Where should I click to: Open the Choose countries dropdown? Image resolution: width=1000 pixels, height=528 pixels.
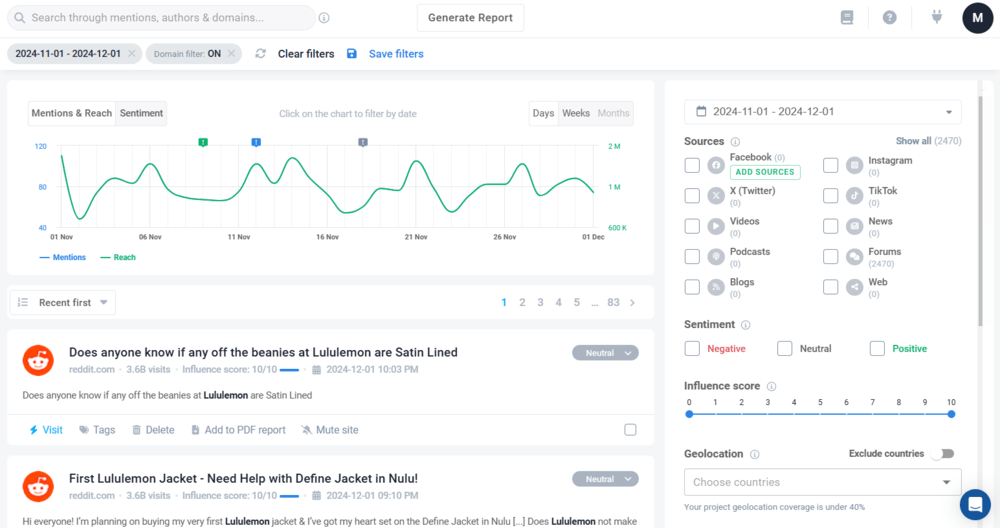coord(822,482)
